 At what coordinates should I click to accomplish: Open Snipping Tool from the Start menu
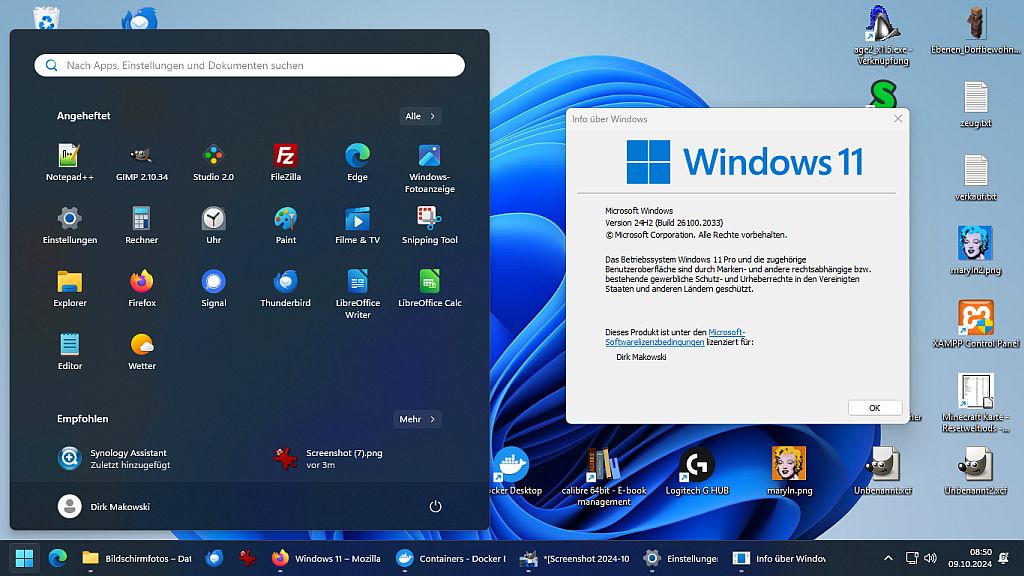pos(430,225)
